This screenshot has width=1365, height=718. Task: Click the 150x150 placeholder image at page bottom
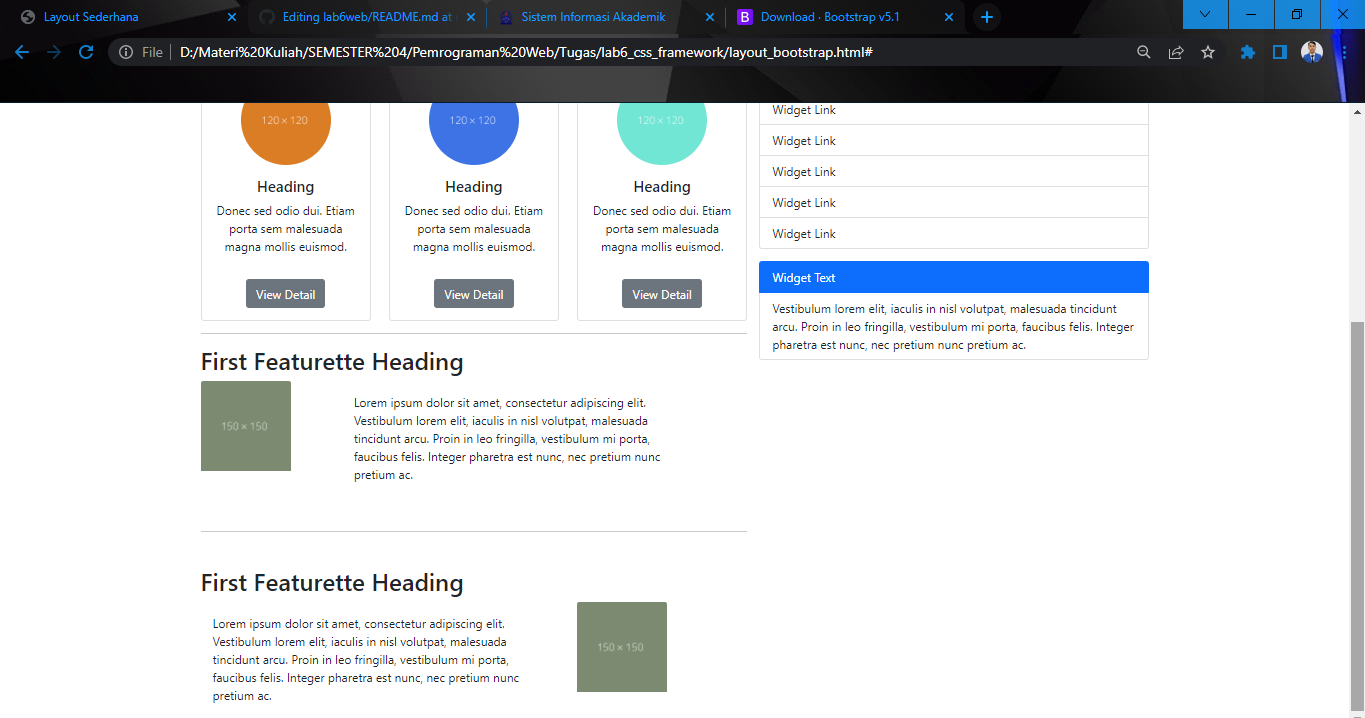tap(621, 646)
